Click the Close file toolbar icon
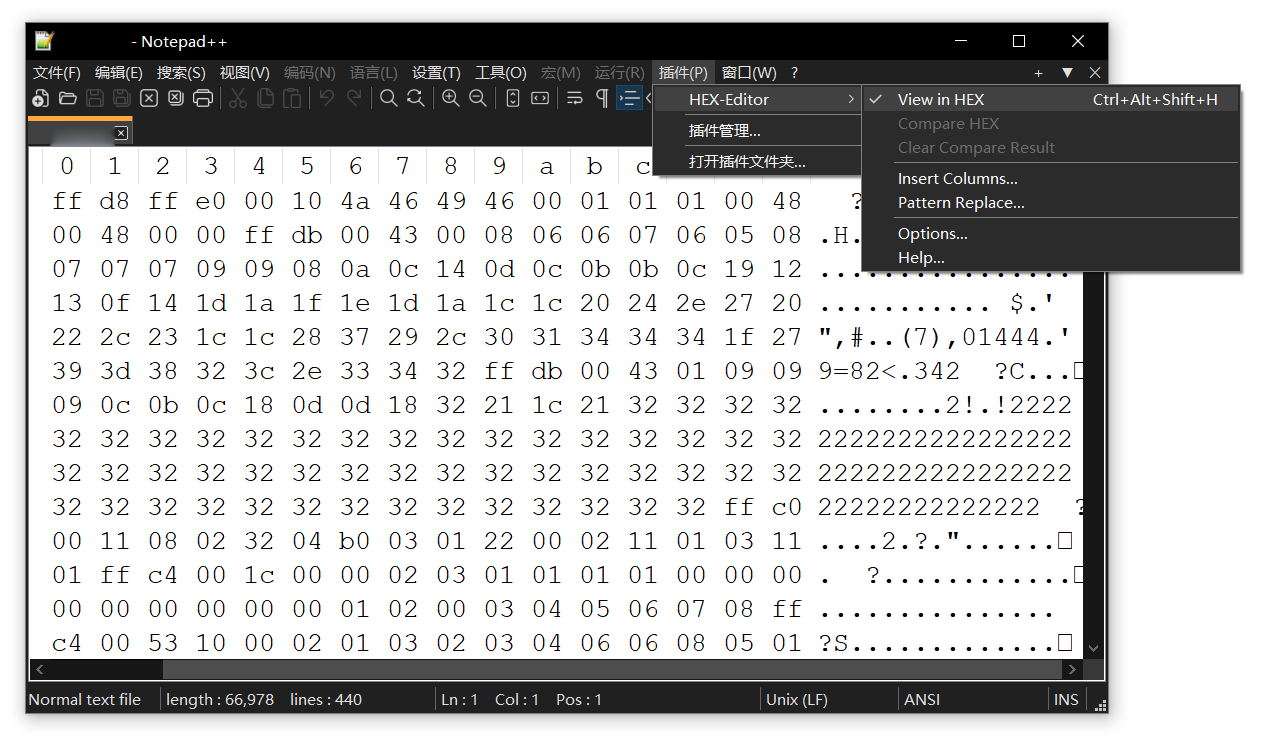Screen dimensions: 1261x737 click(x=149, y=98)
